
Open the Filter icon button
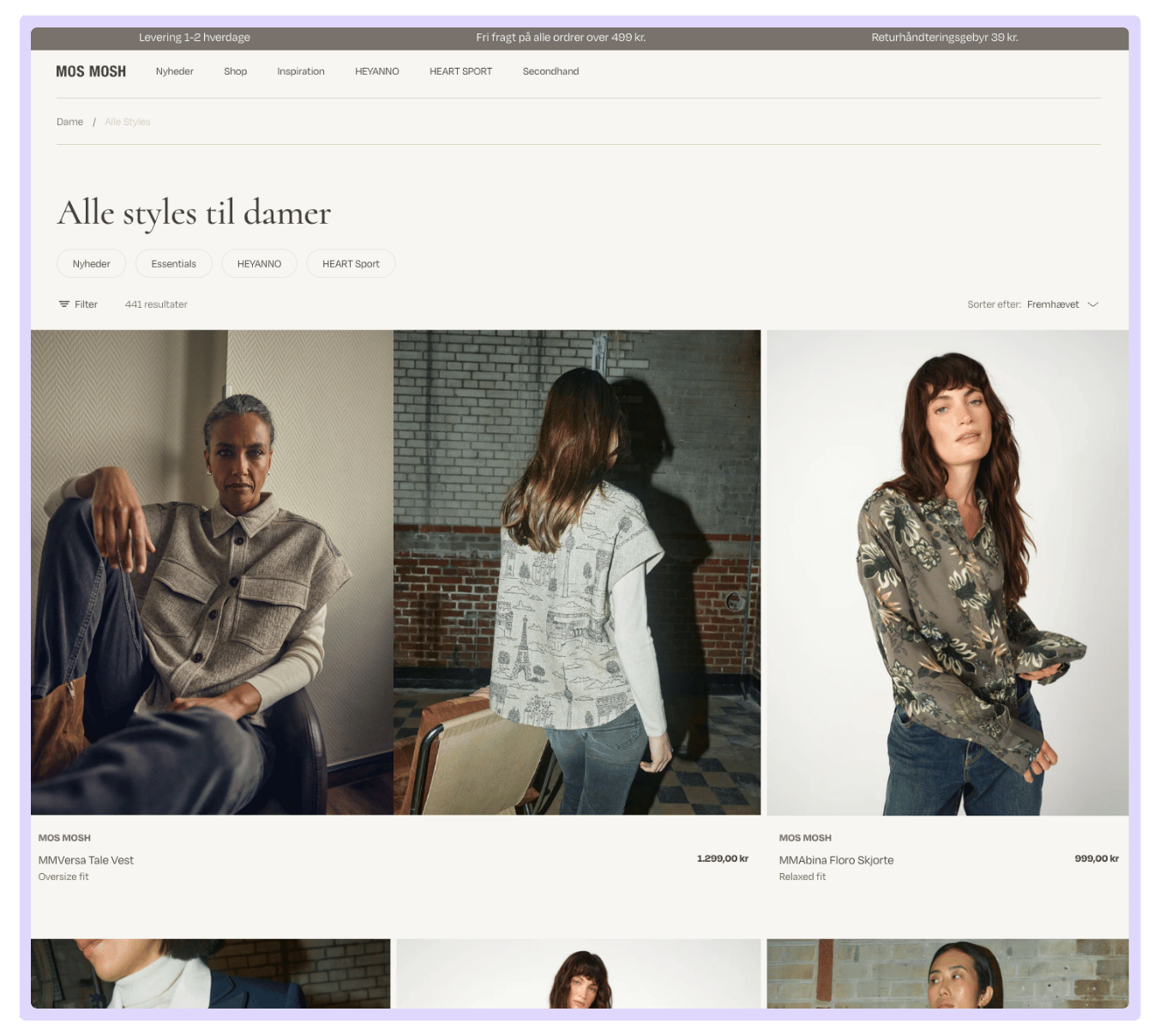click(x=64, y=304)
